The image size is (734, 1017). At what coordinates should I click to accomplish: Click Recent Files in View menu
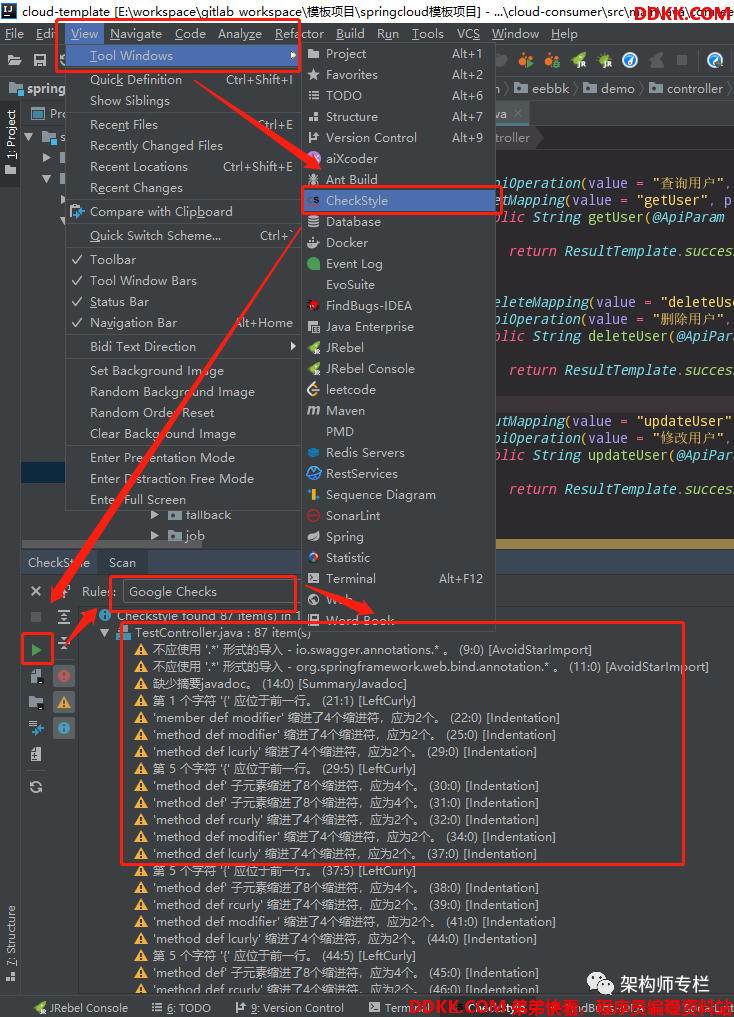(183, 125)
